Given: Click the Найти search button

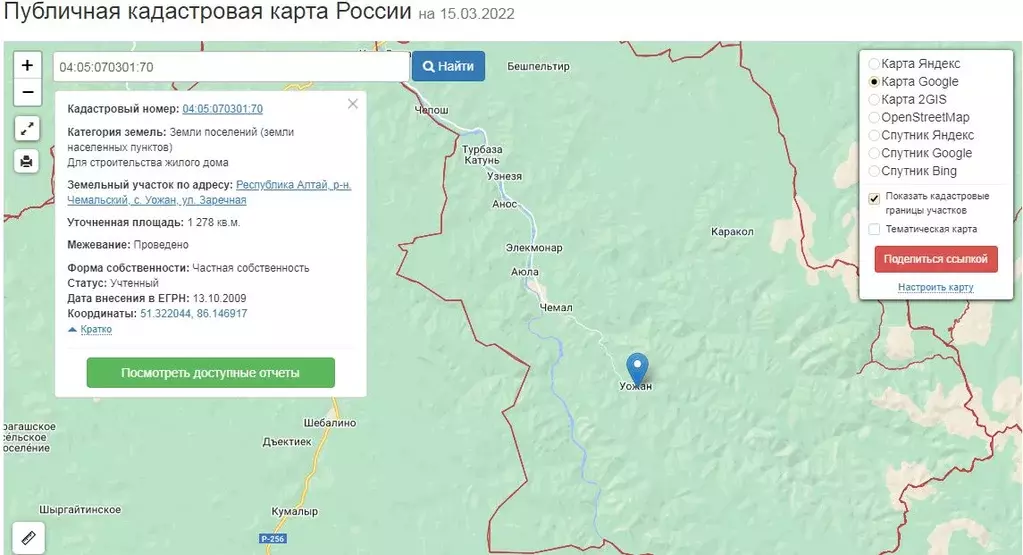Looking at the screenshot, I should (448, 66).
